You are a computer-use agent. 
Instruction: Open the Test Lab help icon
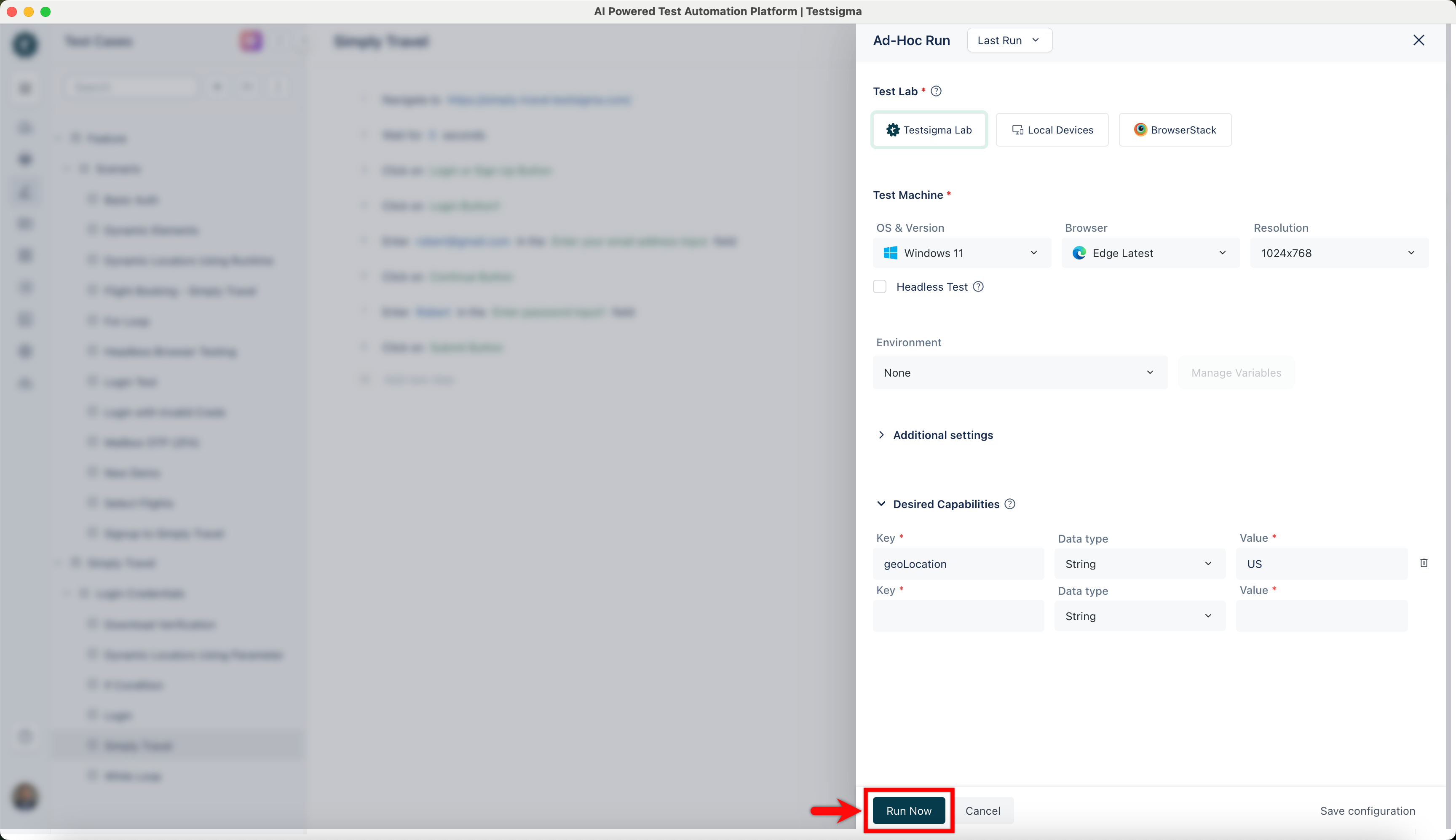point(936,91)
